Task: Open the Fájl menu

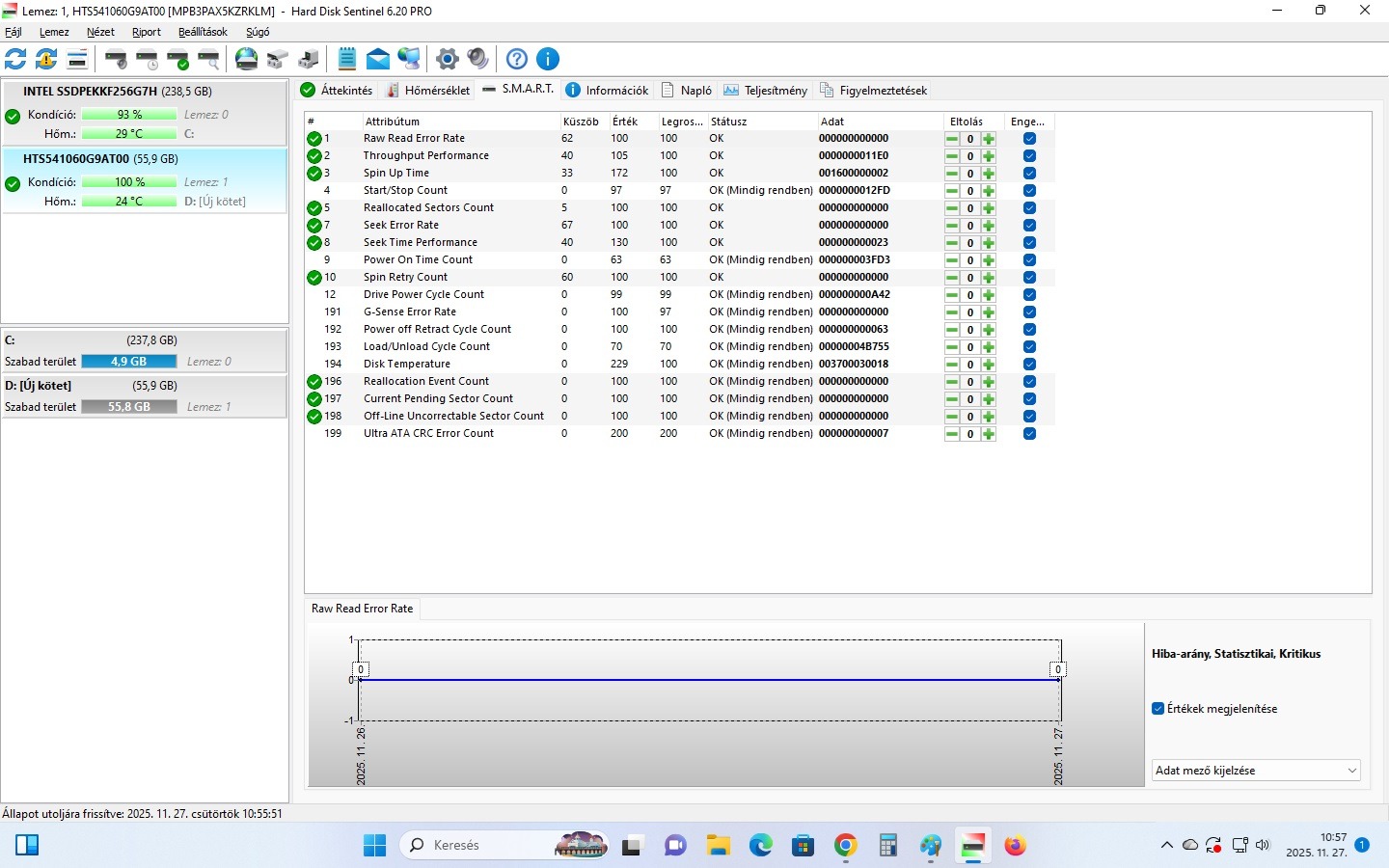Action: click(14, 32)
